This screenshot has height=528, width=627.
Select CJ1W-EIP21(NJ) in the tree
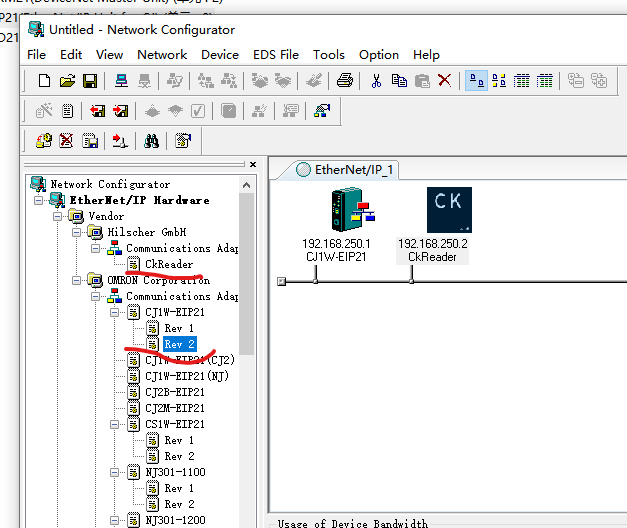[x=187, y=376]
